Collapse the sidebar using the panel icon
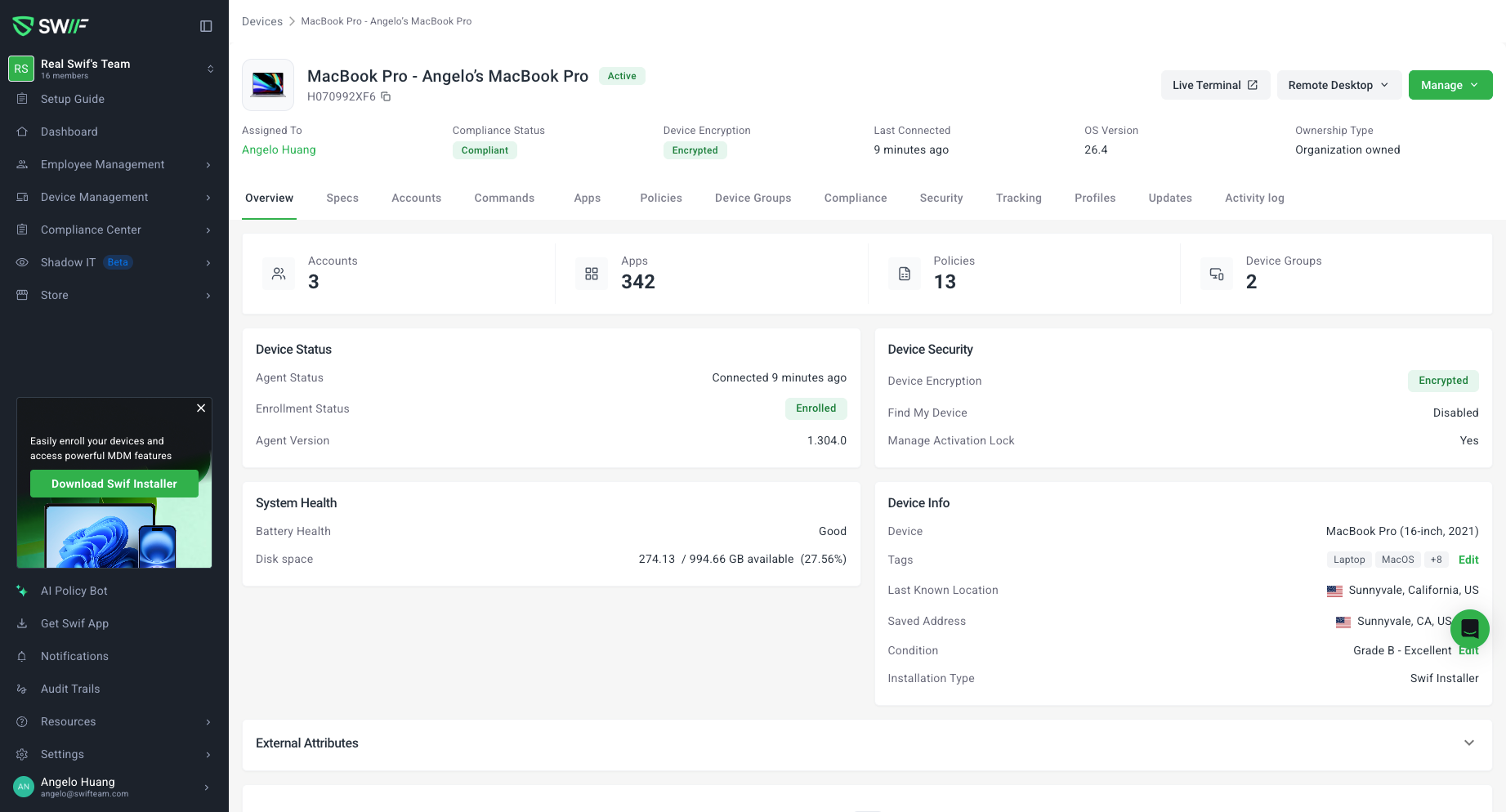 206,26
